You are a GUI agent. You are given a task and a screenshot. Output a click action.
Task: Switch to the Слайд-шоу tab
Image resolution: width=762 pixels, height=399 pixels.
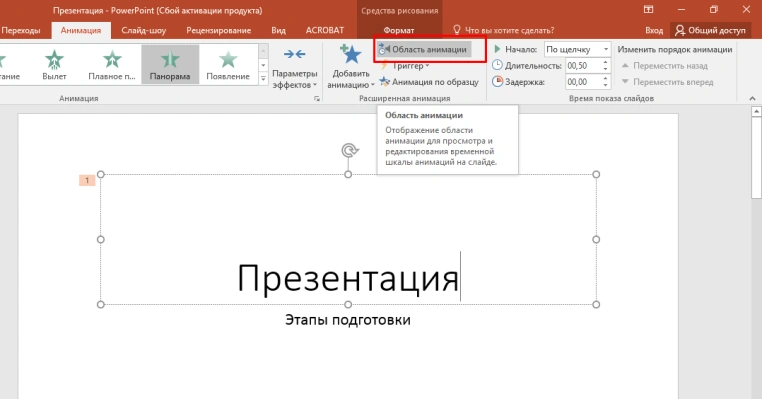click(x=143, y=30)
